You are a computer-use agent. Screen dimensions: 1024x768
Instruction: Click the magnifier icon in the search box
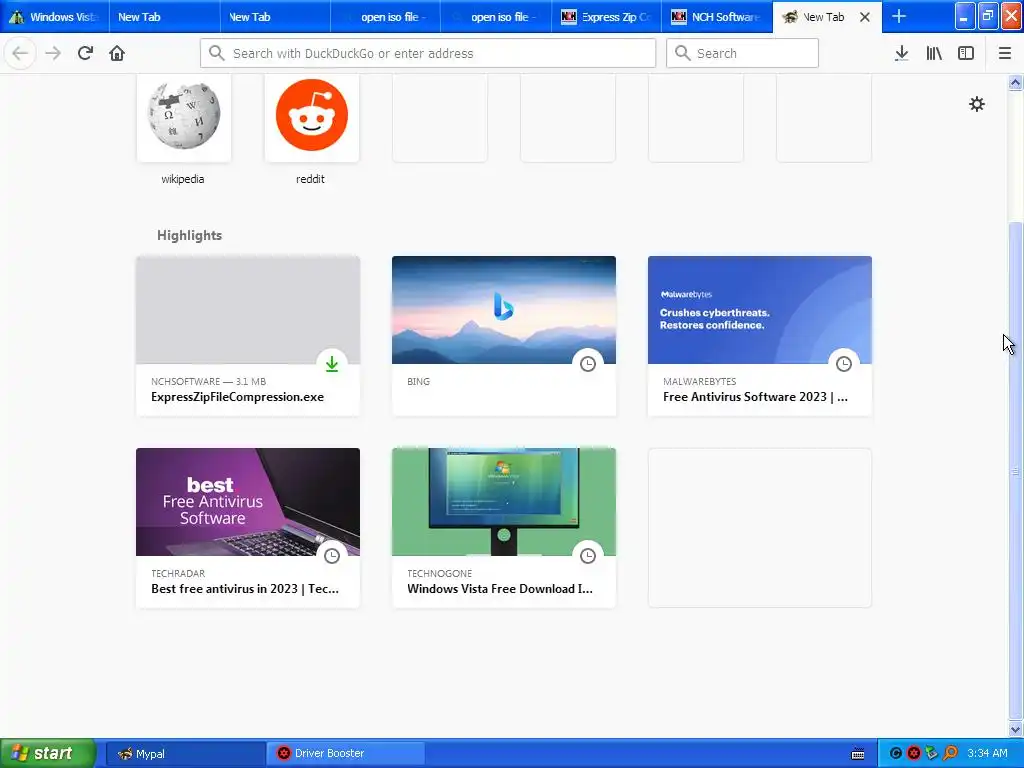pyautogui.click(x=682, y=53)
